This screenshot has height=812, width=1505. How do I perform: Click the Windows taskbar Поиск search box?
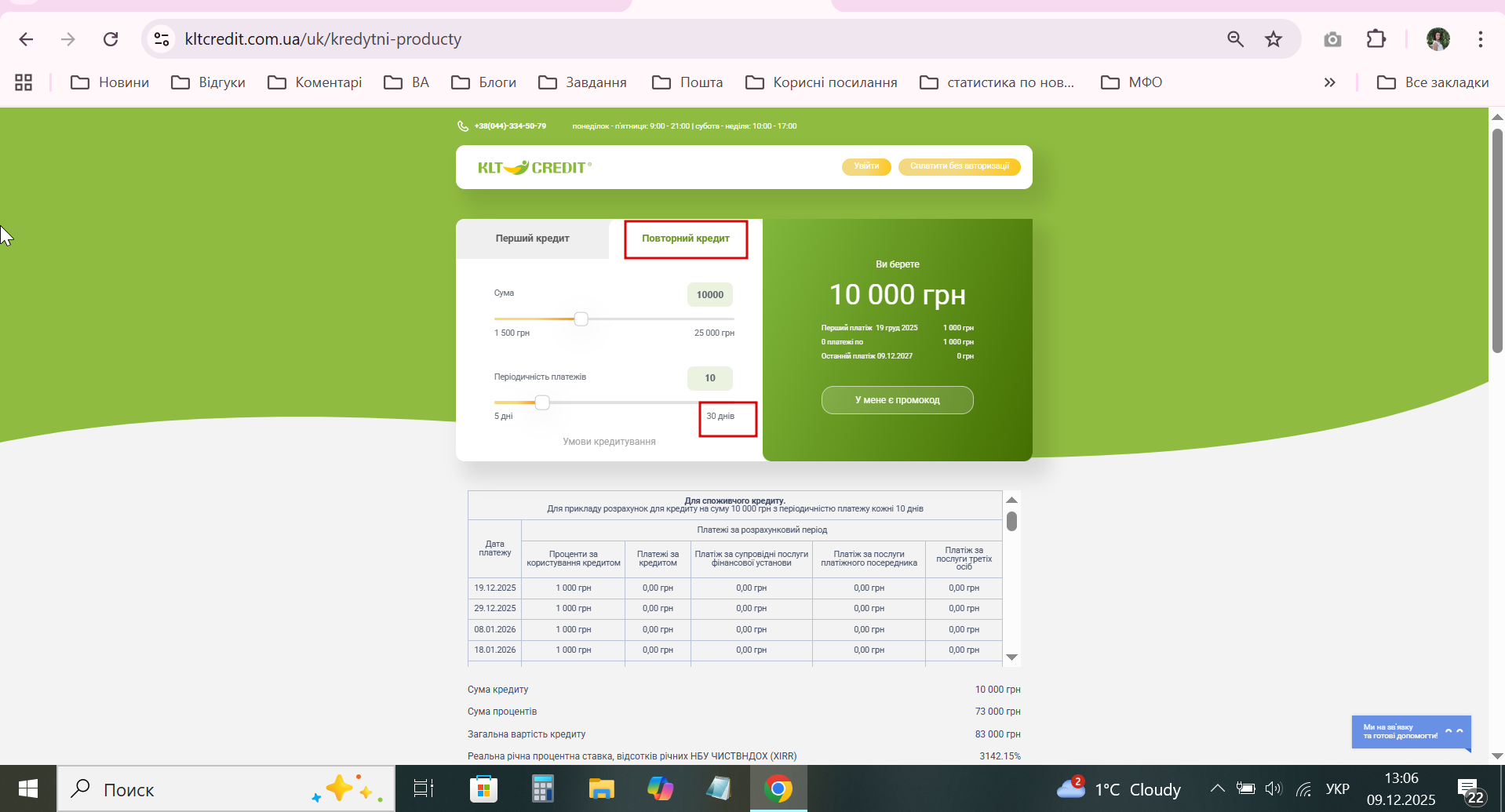226,788
